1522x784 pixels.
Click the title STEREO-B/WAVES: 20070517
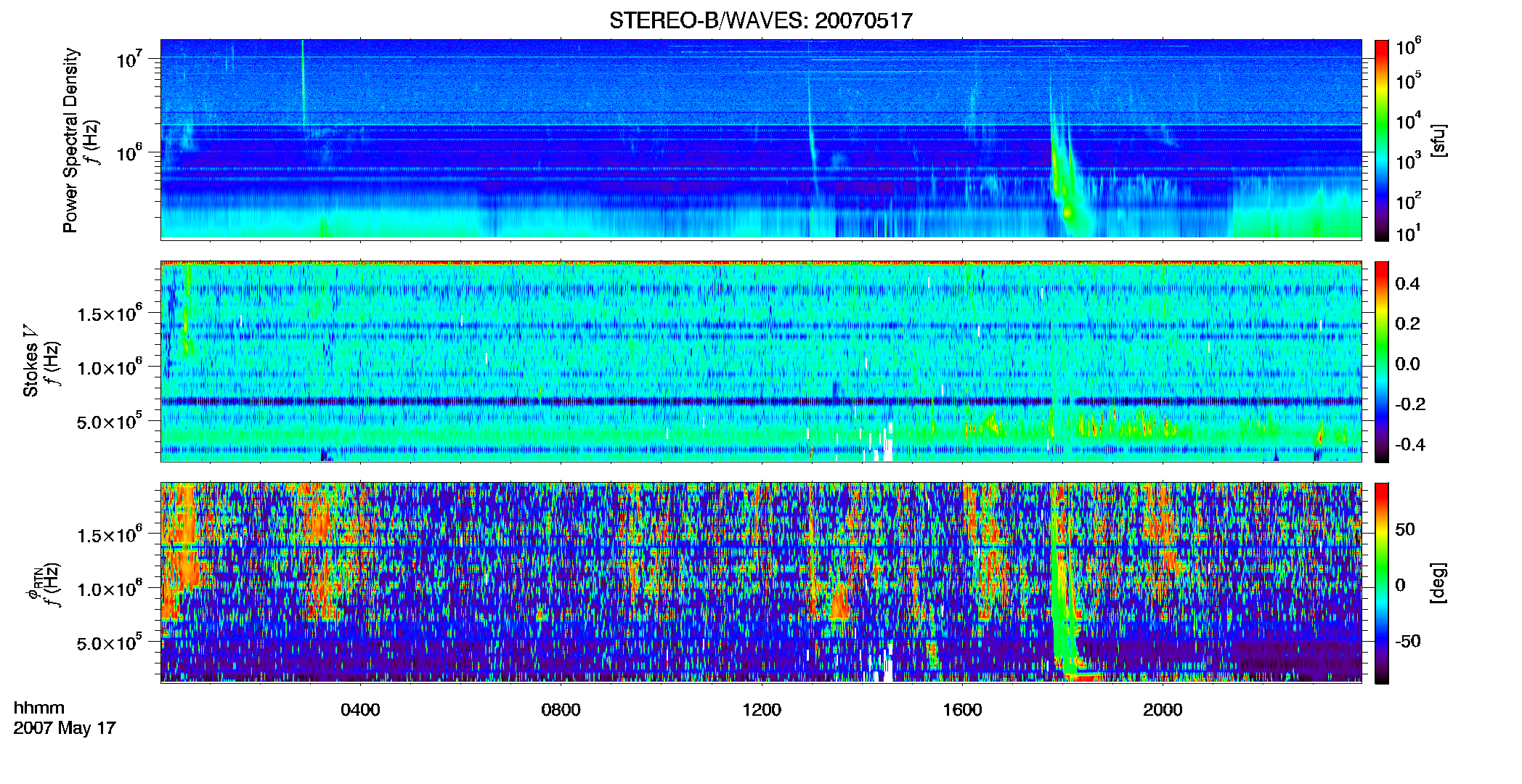(761, 20)
